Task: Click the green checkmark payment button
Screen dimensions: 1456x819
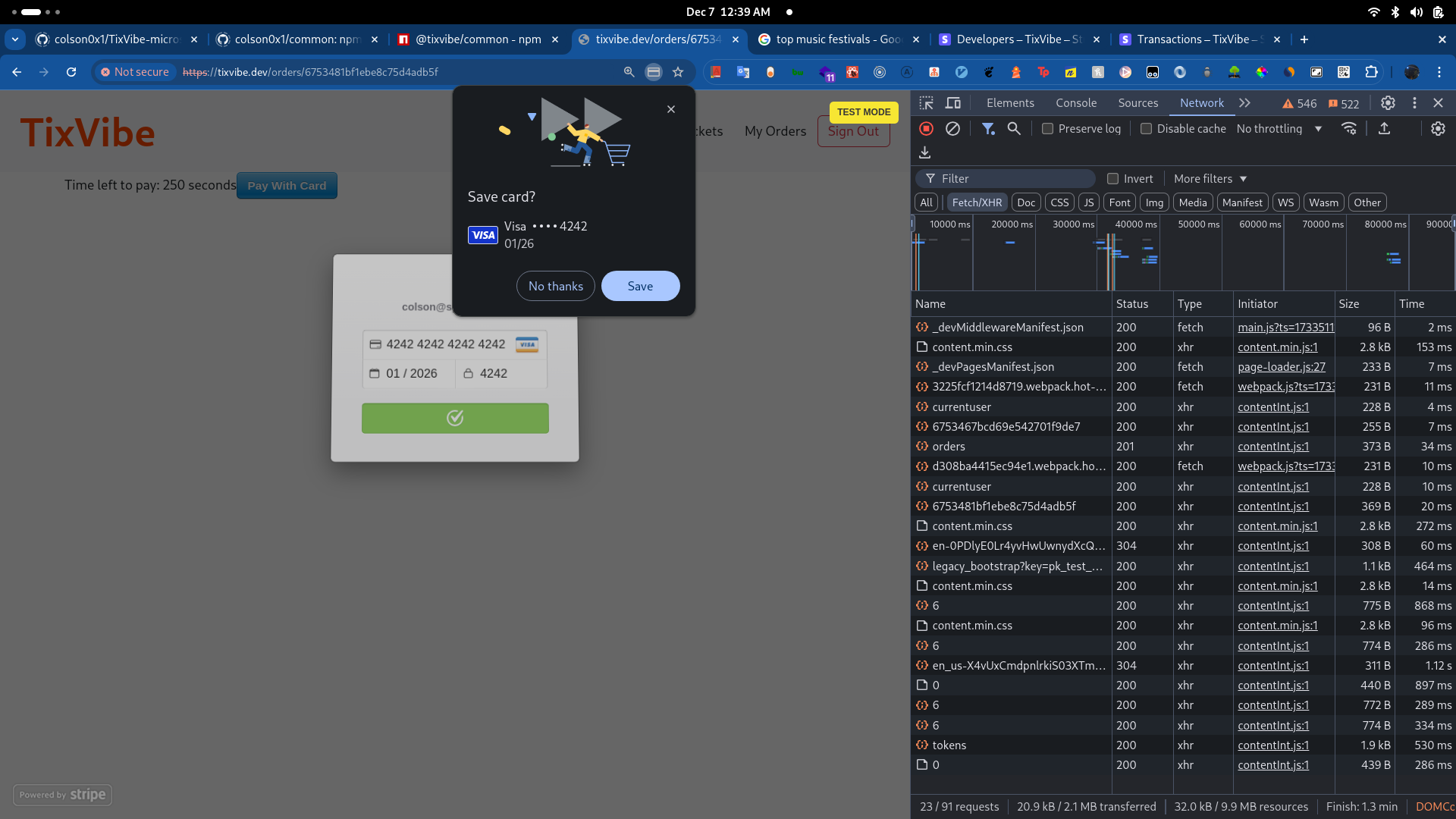Action: click(x=455, y=418)
